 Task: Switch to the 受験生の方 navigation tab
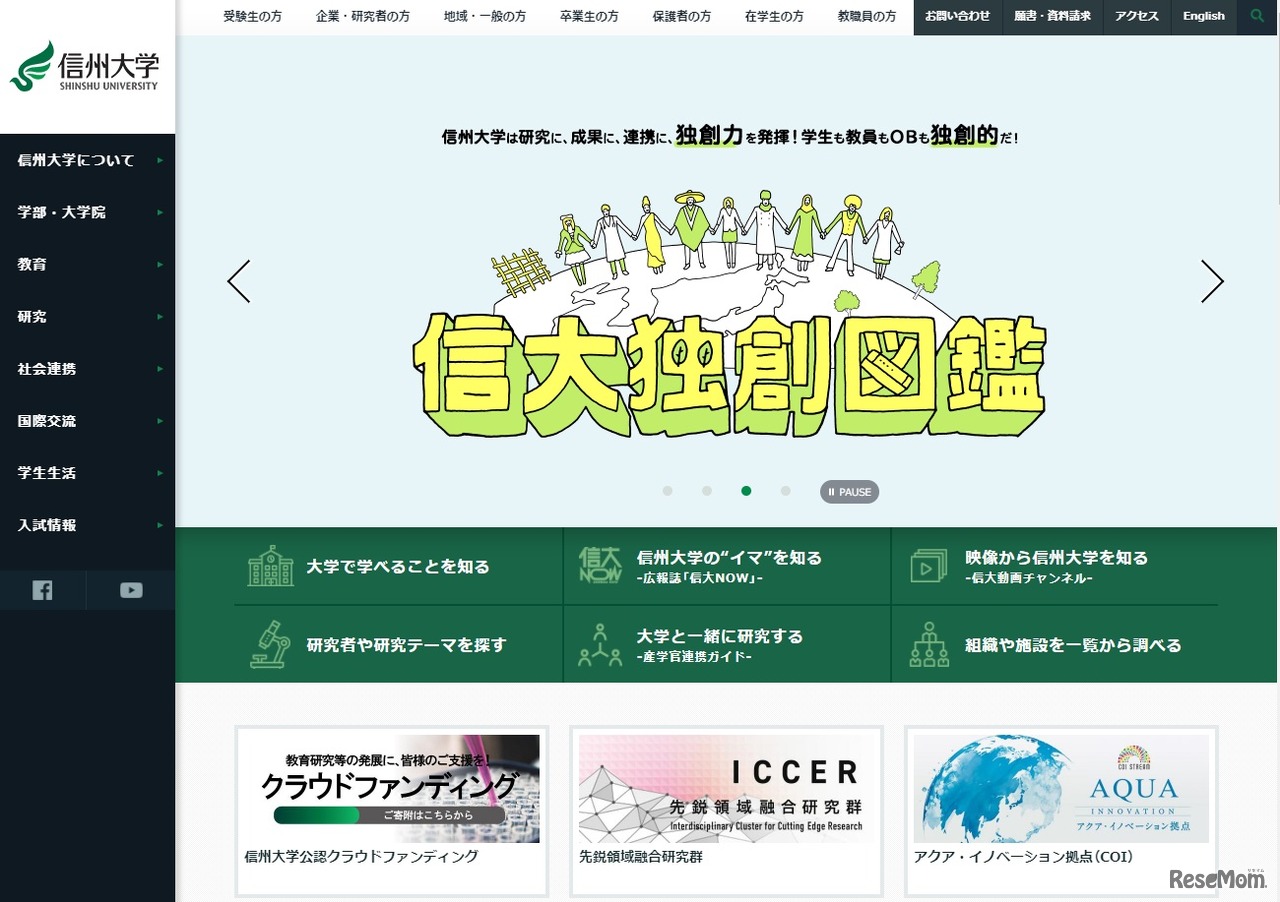251,16
